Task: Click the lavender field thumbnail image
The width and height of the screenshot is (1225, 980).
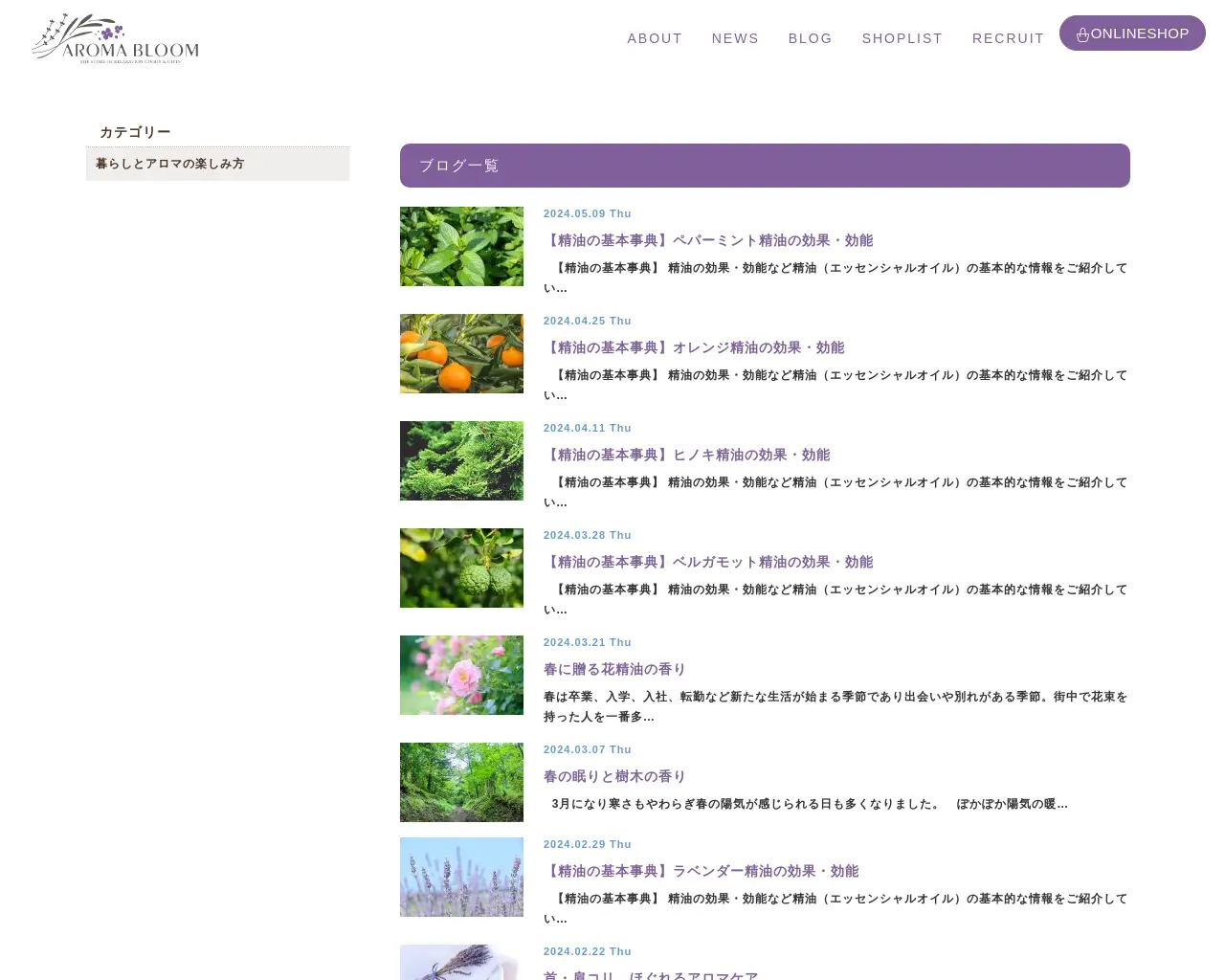Action: pos(461,877)
